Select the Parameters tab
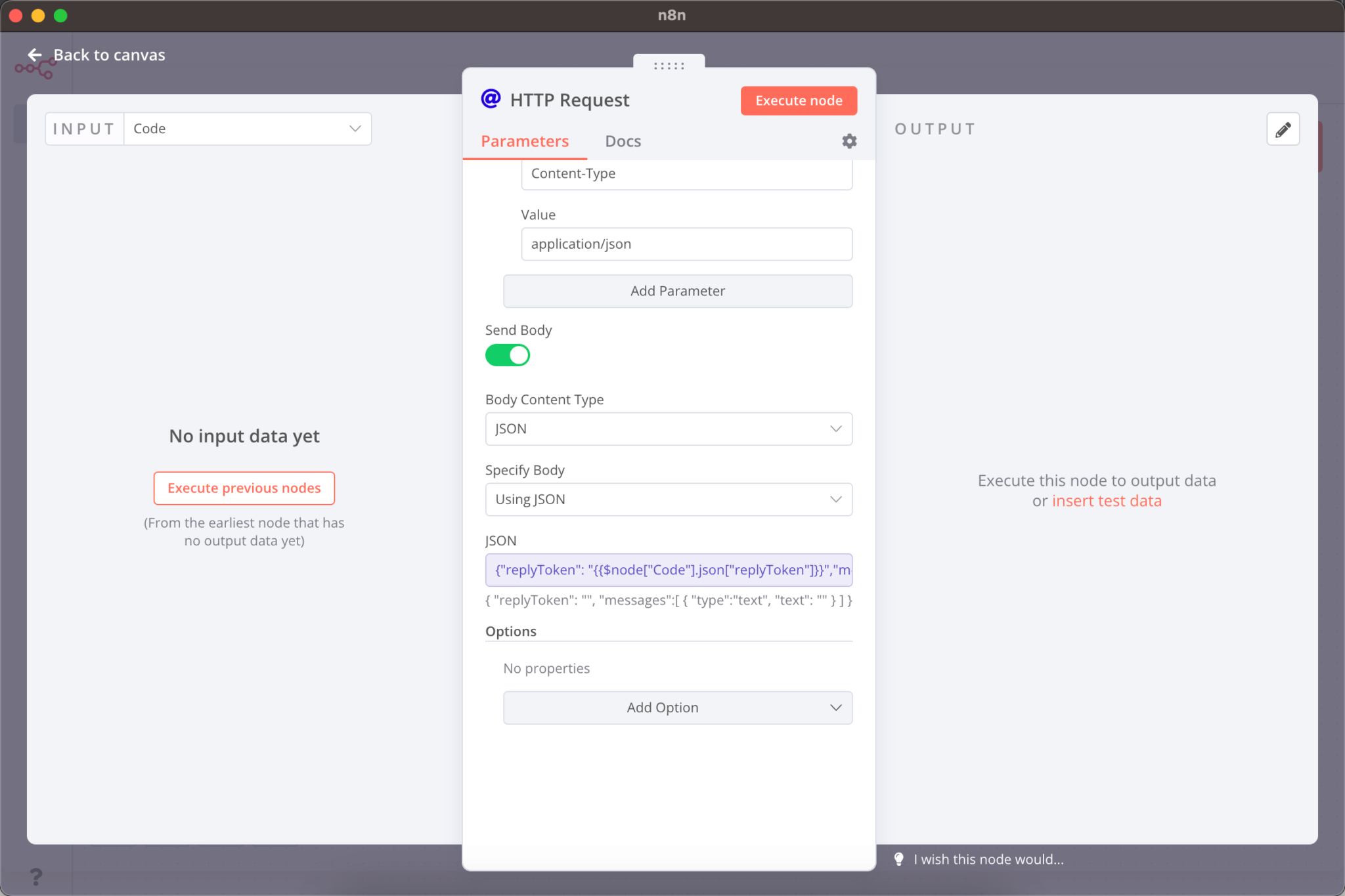This screenshot has width=1345, height=896. click(x=524, y=140)
